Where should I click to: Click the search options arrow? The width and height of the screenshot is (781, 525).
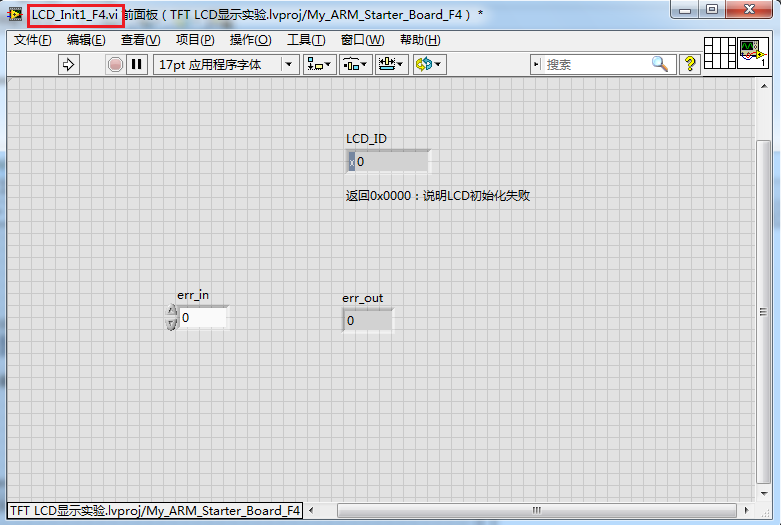coord(536,64)
